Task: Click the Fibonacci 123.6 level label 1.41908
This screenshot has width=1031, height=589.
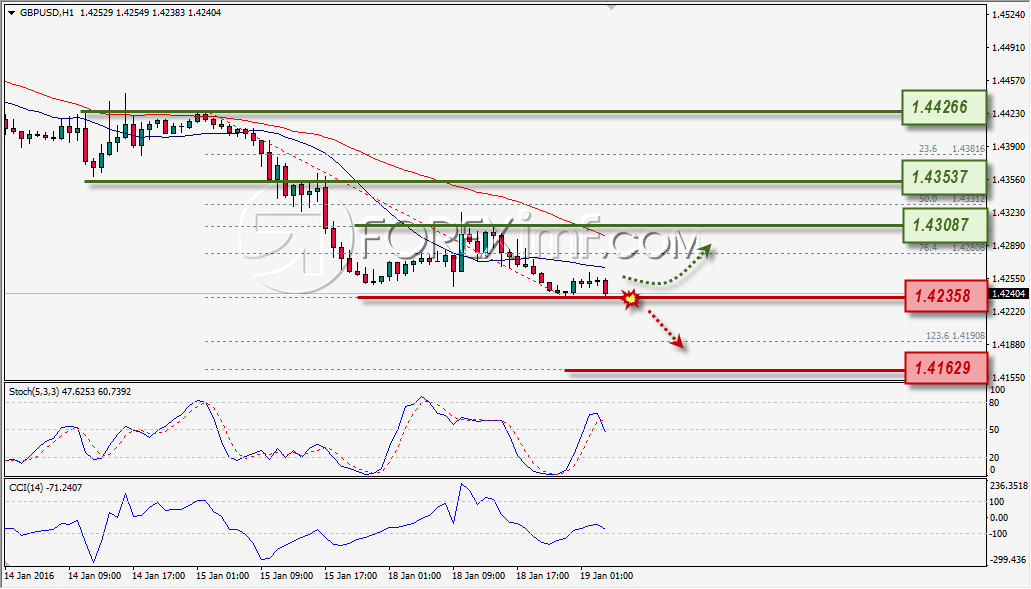Action: [968, 336]
